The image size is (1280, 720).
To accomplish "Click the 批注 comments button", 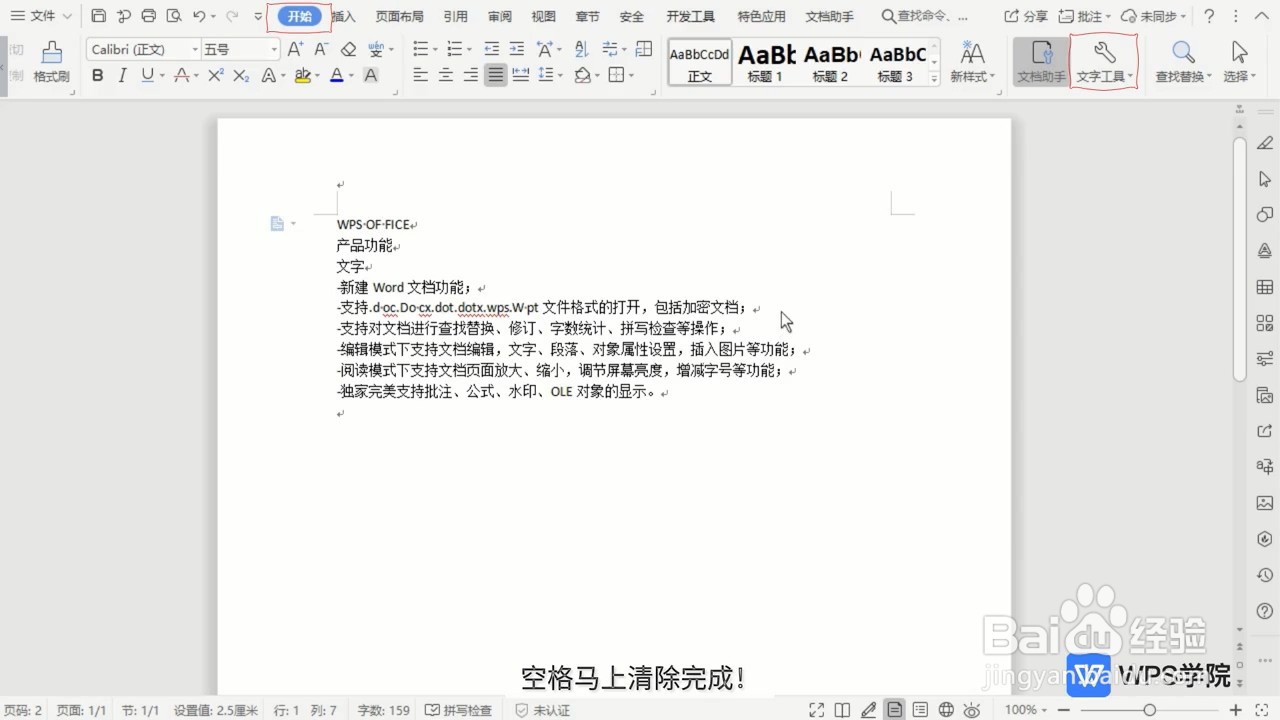I will click(1084, 16).
